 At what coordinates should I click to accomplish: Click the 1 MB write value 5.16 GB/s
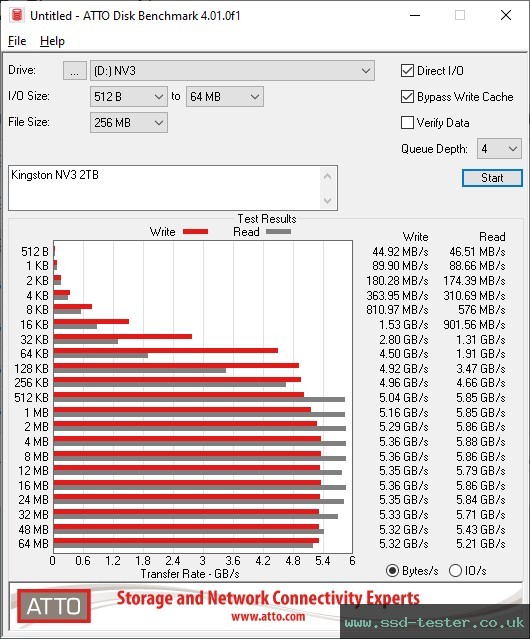coord(404,413)
